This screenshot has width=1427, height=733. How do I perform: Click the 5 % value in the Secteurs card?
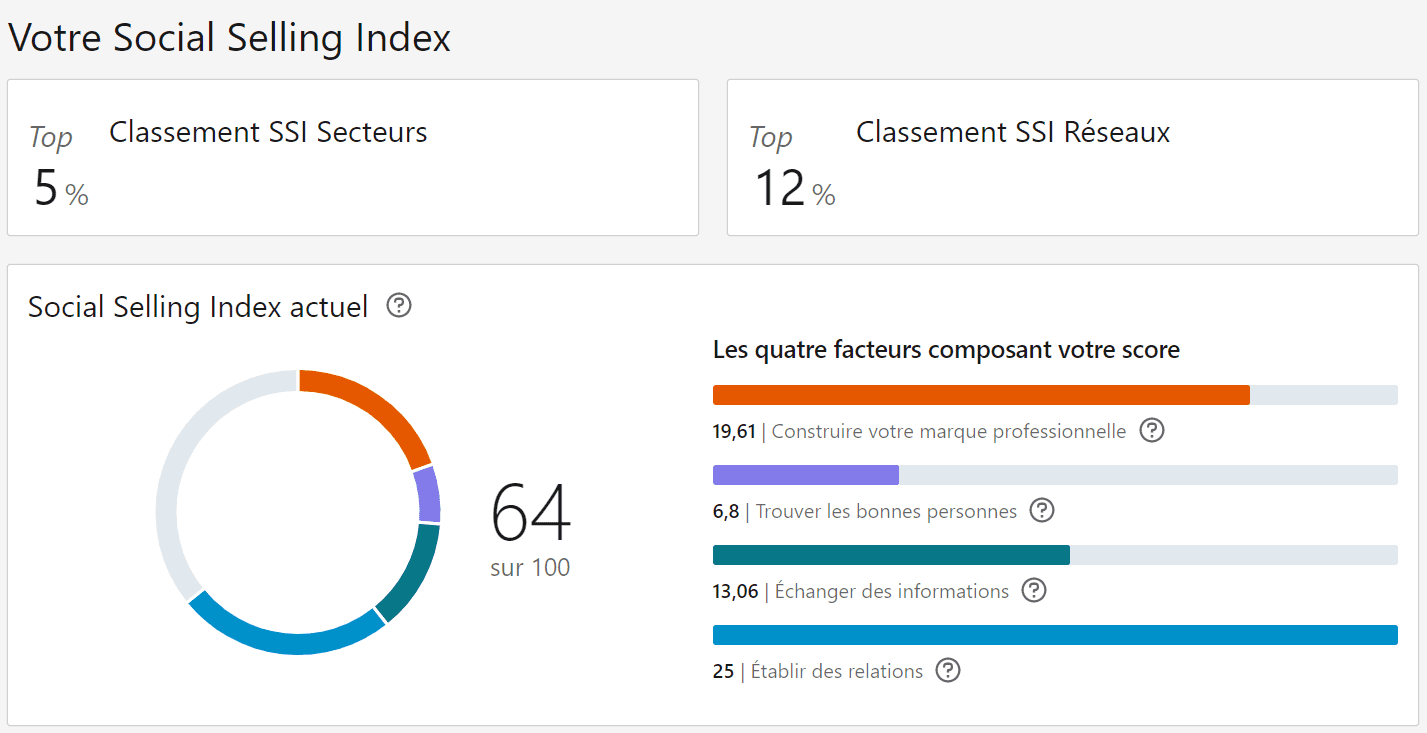(x=61, y=188)
